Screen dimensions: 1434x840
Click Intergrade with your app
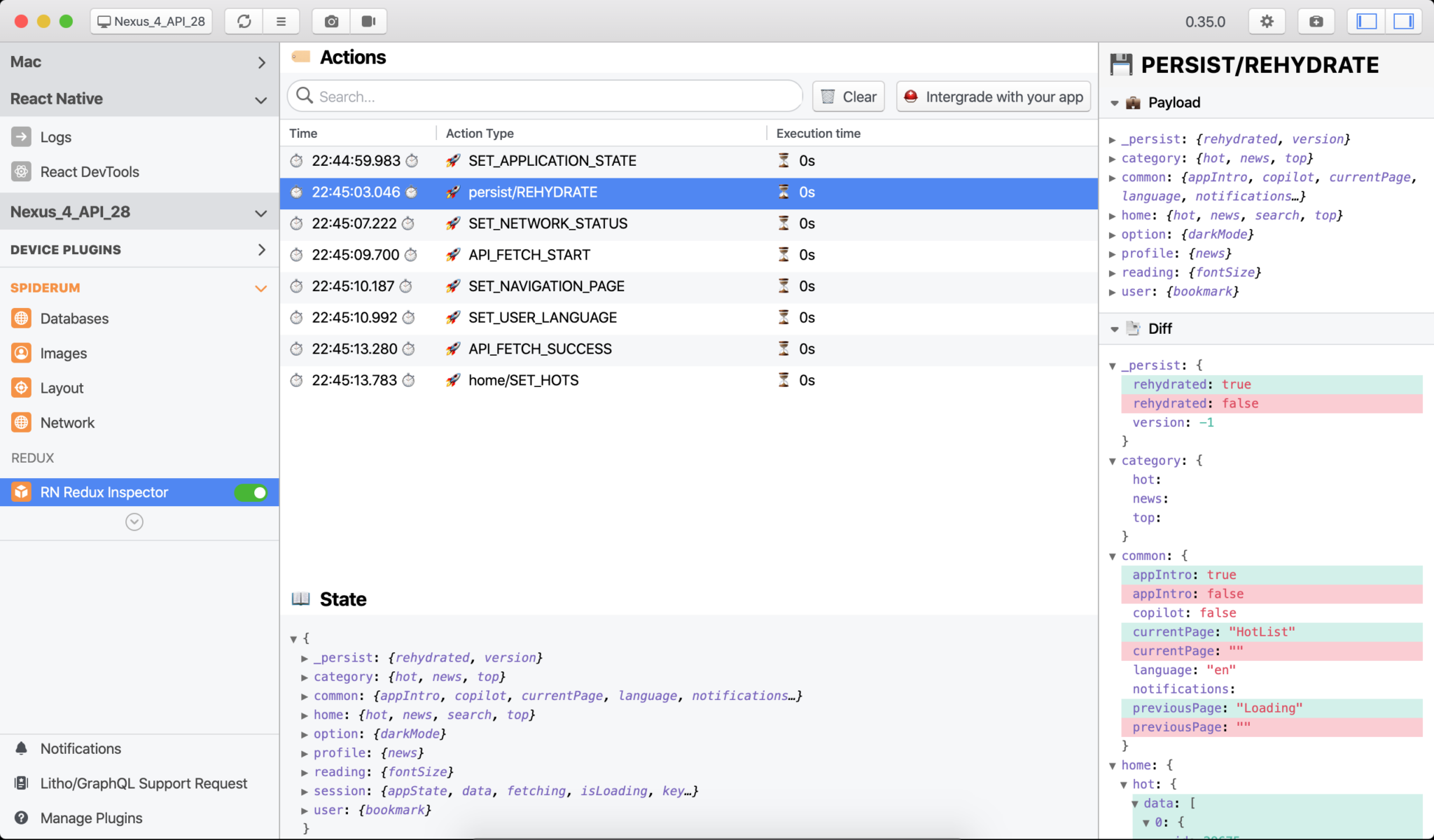click(994, 96)
